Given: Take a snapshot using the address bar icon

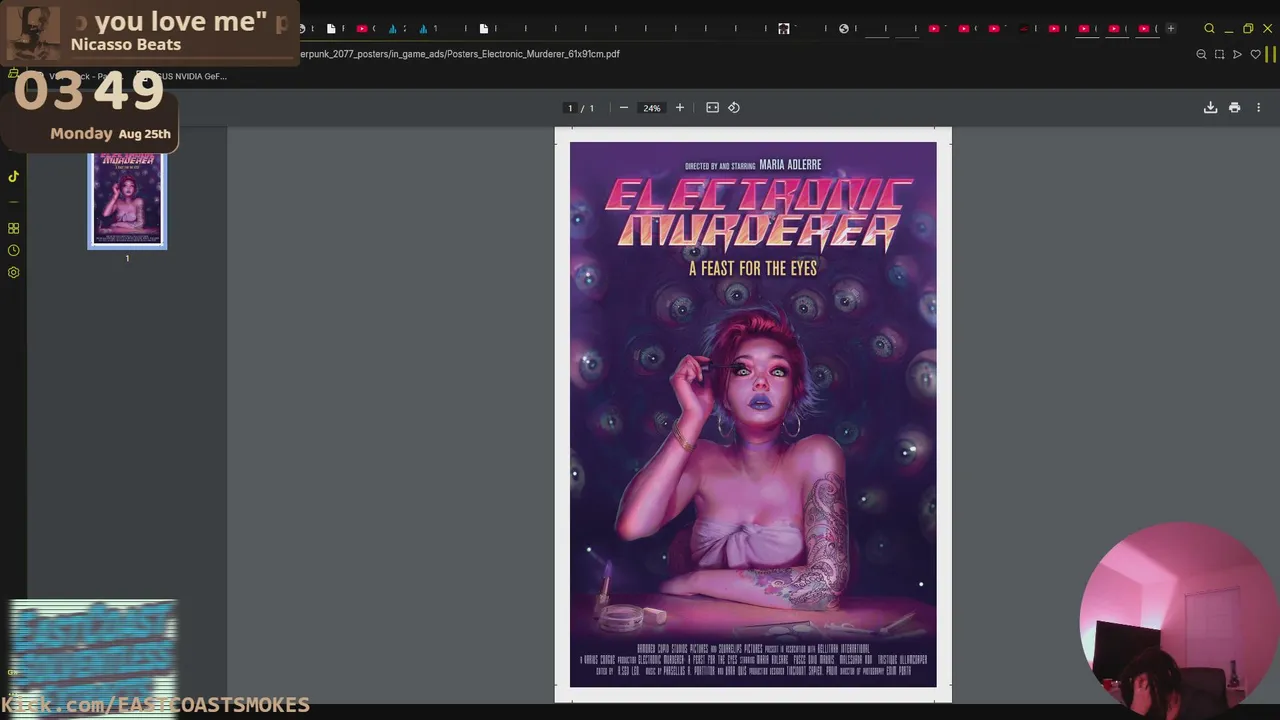Looking at the screenshot, I should click(1219, 54).
